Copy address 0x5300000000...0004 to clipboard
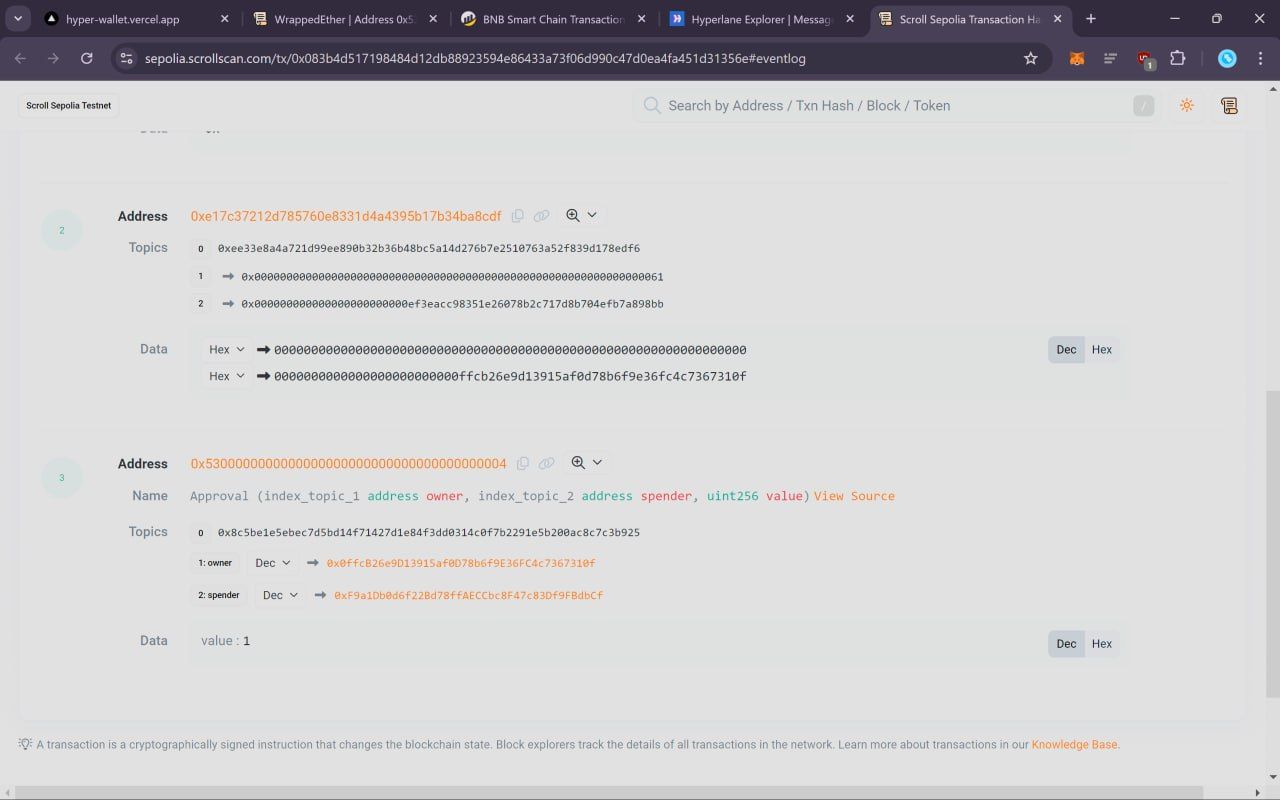Viewport: 1280px width, 800px height. [522, 463]
